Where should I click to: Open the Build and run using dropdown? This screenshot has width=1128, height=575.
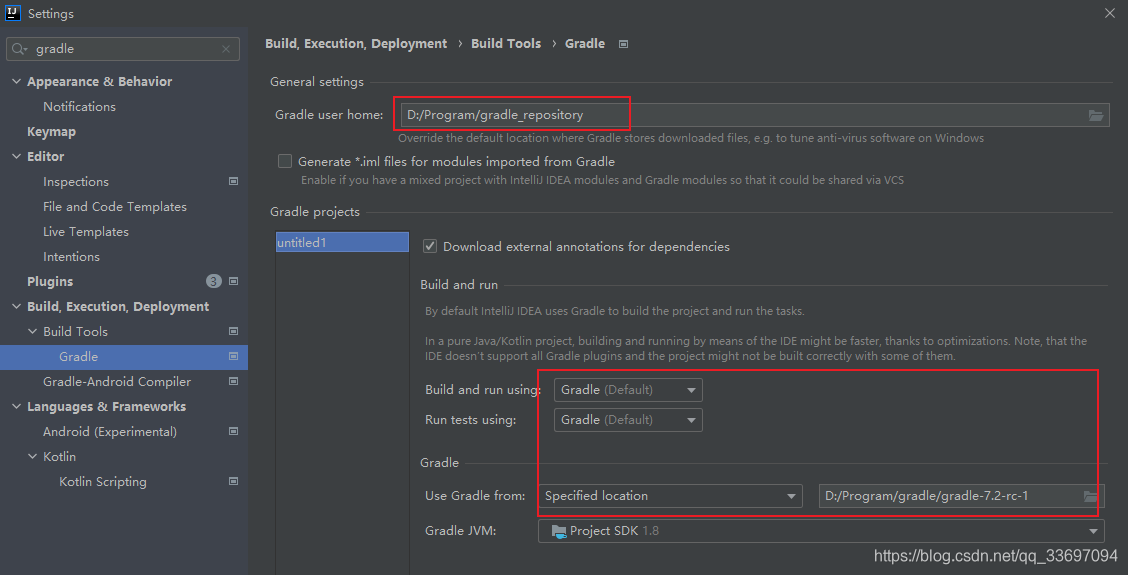pos(628,390)
